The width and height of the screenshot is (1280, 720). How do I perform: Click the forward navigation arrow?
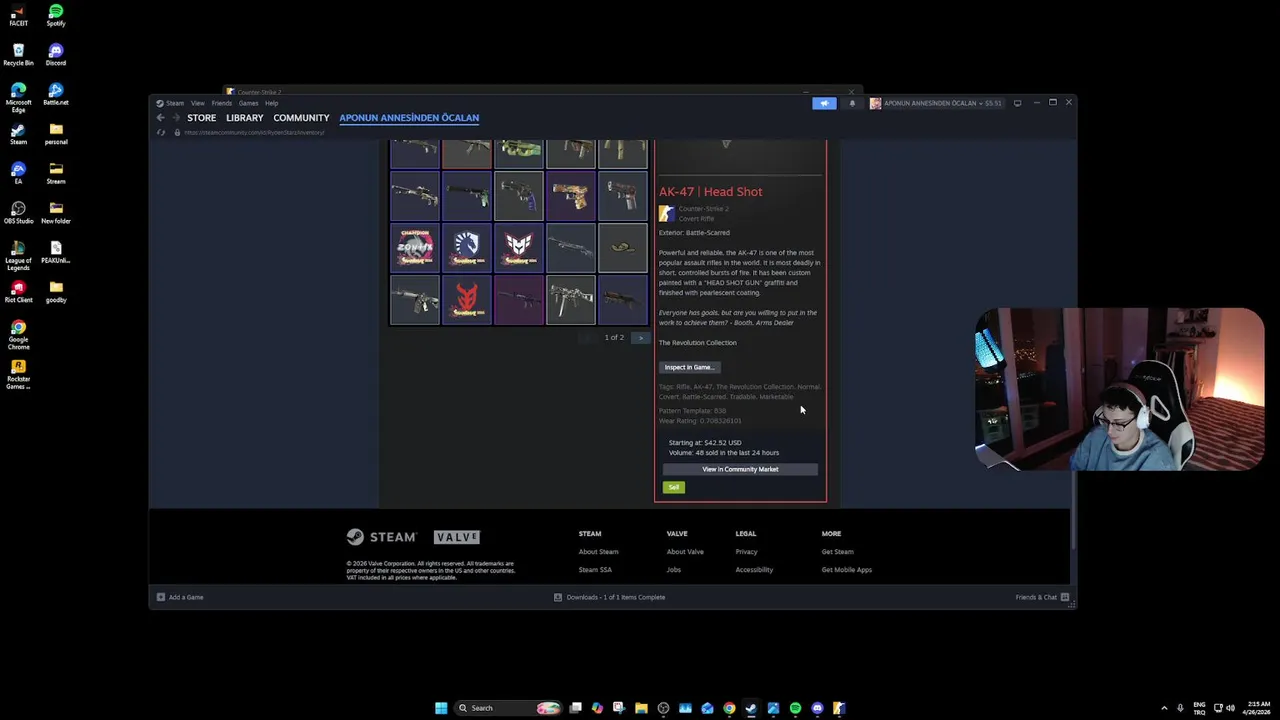176,118
